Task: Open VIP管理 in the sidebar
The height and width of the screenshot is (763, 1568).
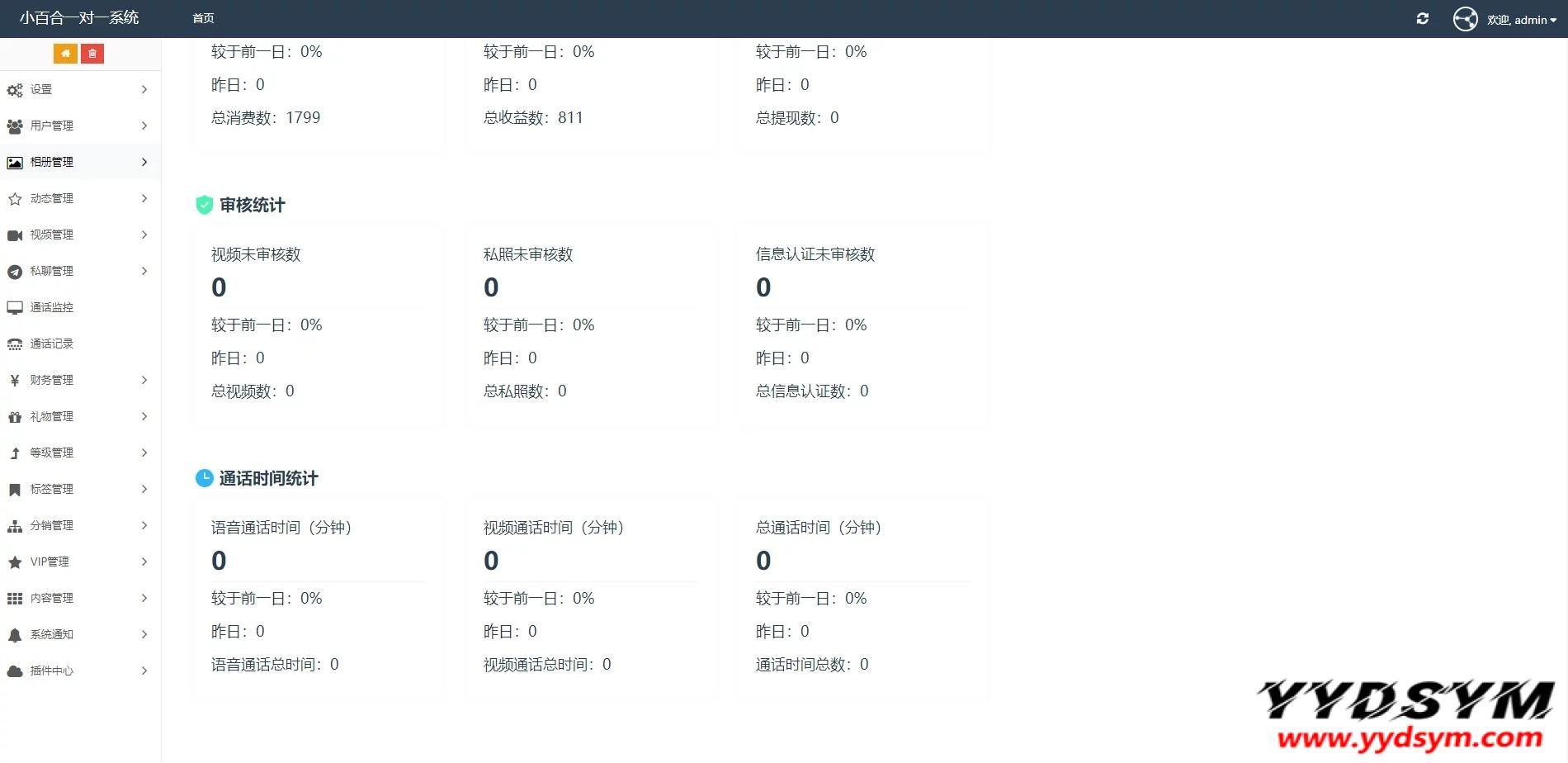Action: pos(80,562)
